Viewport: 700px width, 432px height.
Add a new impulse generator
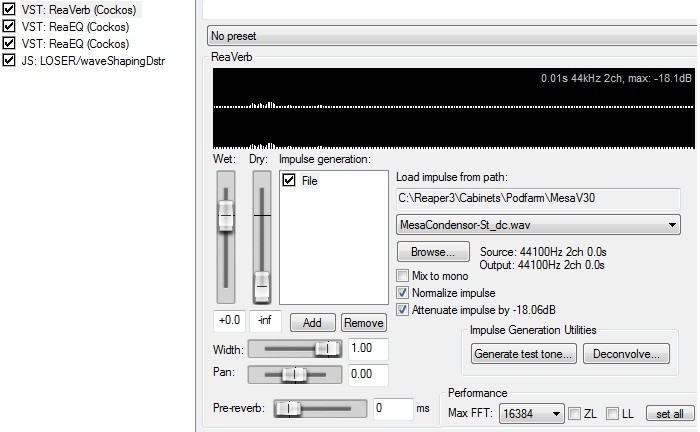312,323
